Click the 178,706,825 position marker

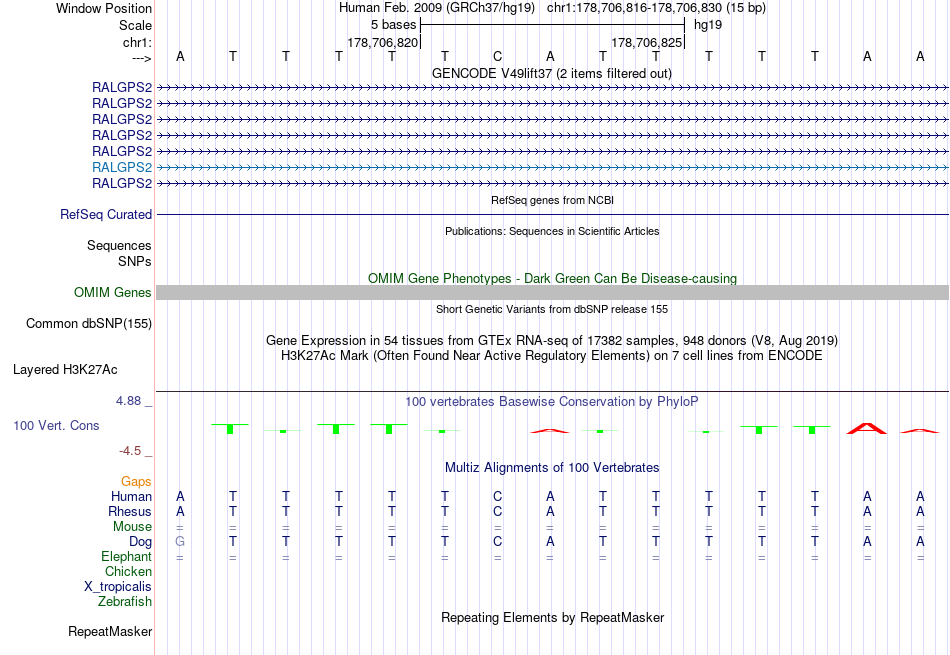[646, 42]
